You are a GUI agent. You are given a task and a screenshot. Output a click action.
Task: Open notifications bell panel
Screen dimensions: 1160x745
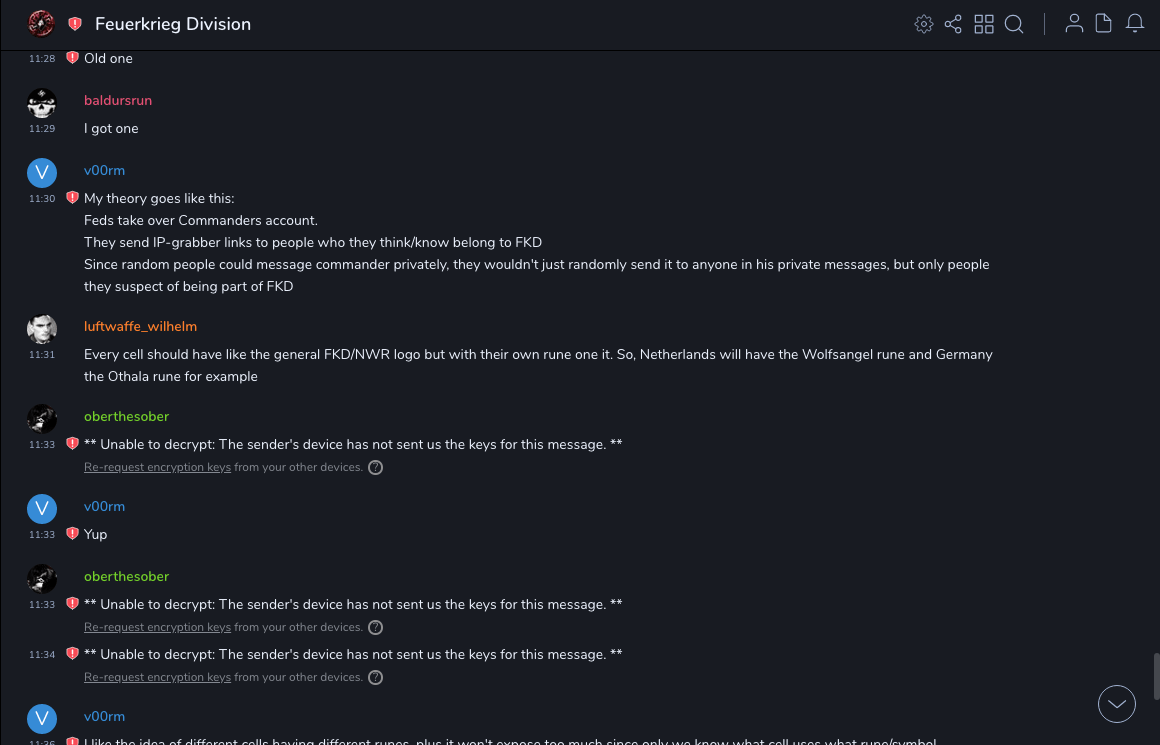point(1135,24)
